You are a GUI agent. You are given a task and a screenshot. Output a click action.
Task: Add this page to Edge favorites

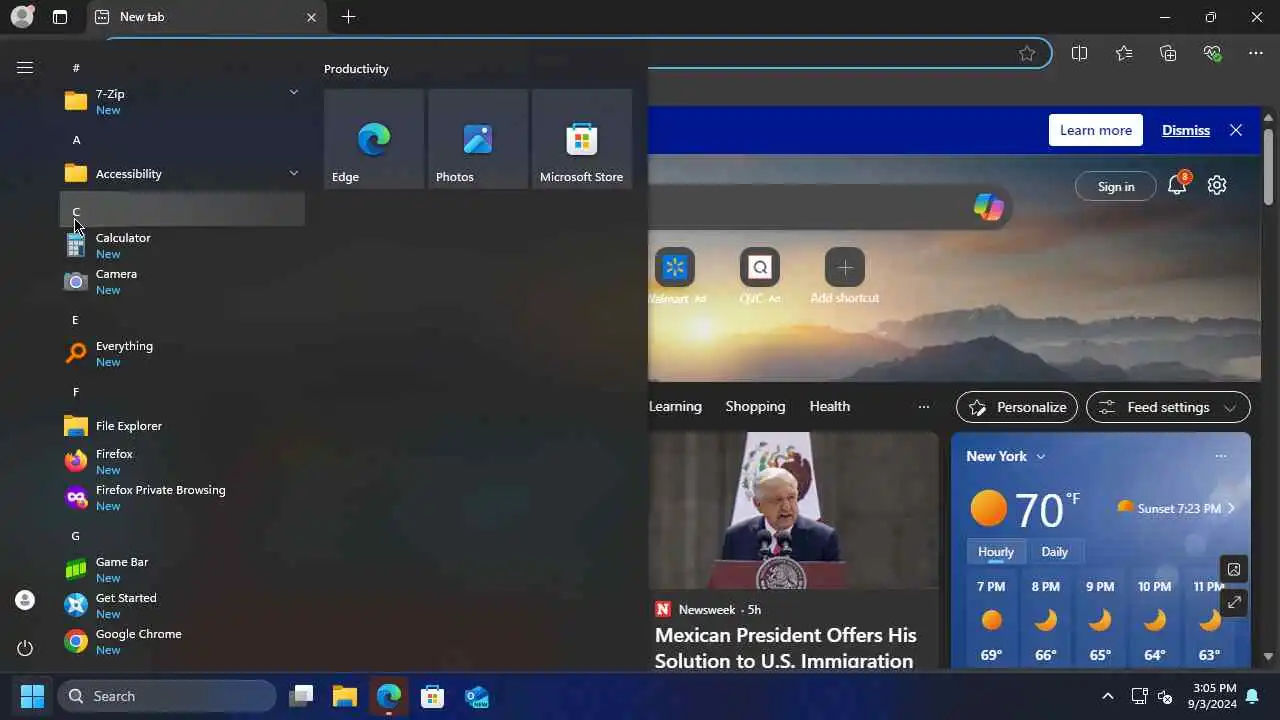click(x=1027, y=53)
